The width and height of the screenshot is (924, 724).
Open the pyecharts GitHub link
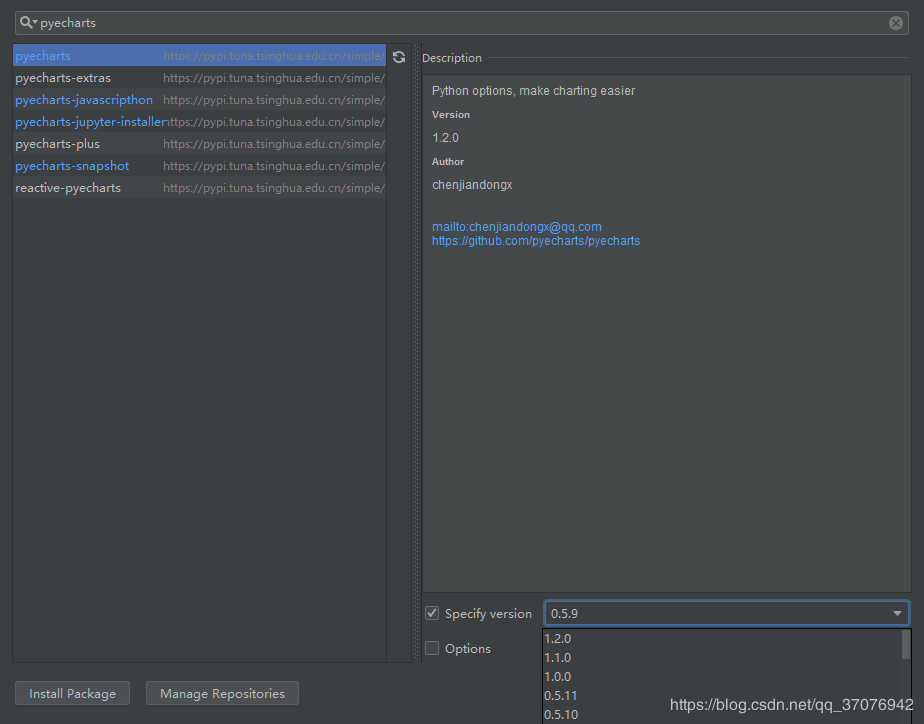(536, 241)
